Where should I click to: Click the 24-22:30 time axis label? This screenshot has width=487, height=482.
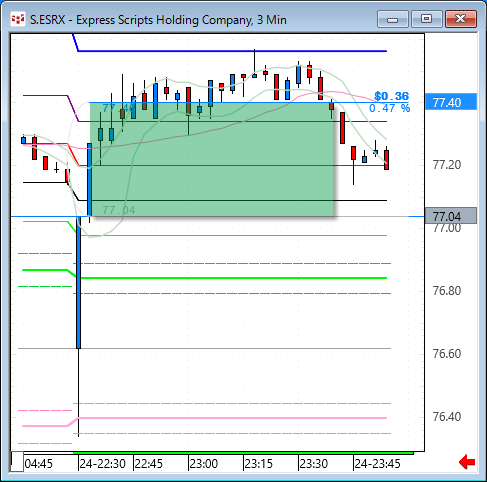[103, 464]
